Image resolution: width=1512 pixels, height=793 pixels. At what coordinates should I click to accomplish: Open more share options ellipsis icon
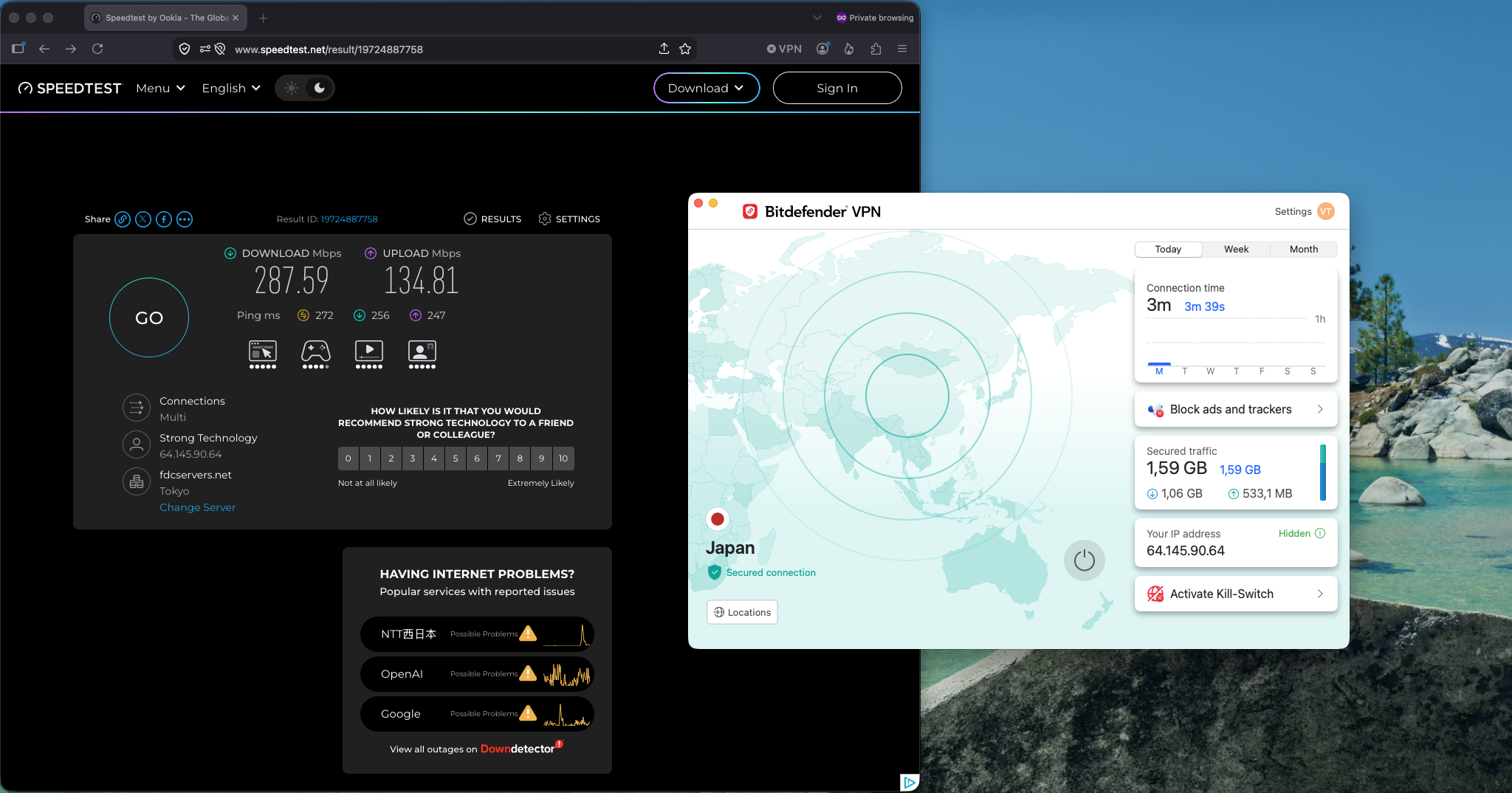click(185, 219)
